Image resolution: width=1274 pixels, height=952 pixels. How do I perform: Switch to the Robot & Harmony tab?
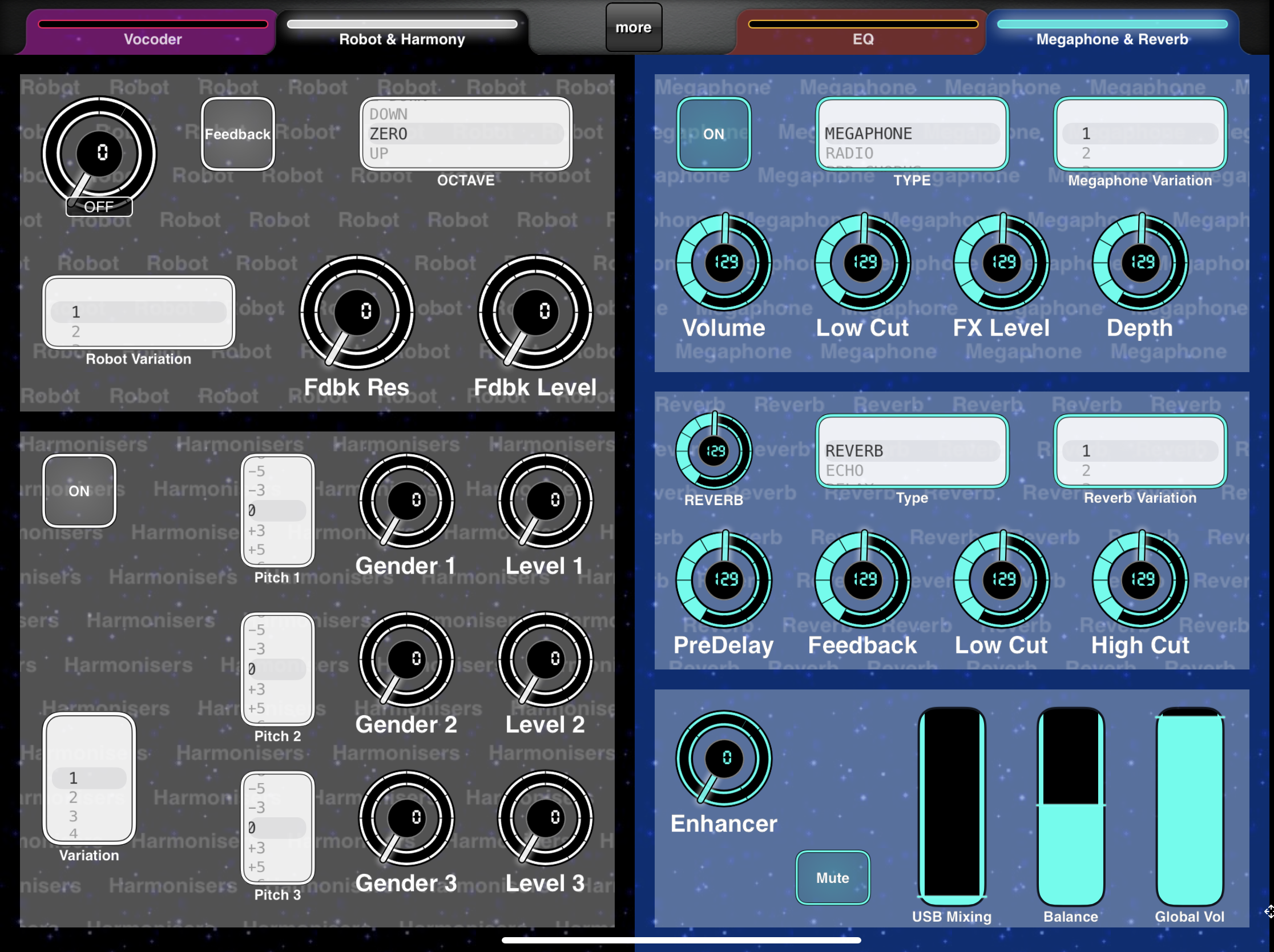(402, 34)
